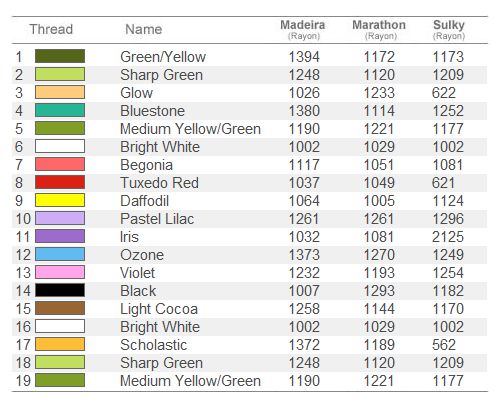Select the Begonia pink-red swatch
The width and height of the screenshot is (500, 402).
[x=60, y=164]
